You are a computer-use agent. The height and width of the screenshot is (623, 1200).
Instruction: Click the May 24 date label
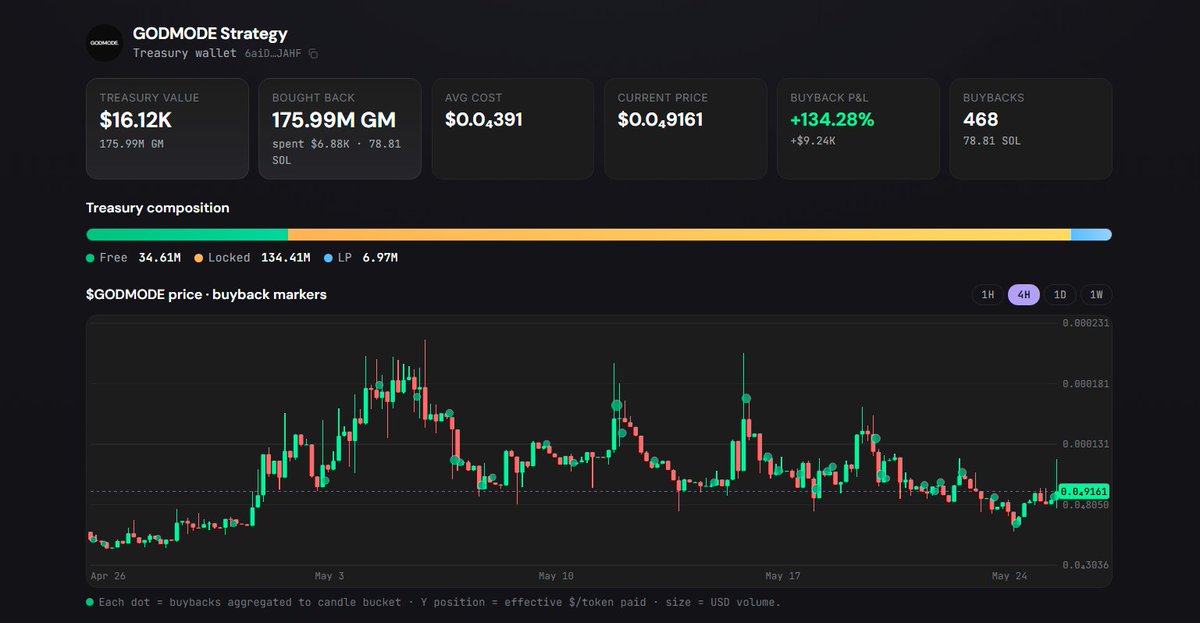[x=1009, y=577]
